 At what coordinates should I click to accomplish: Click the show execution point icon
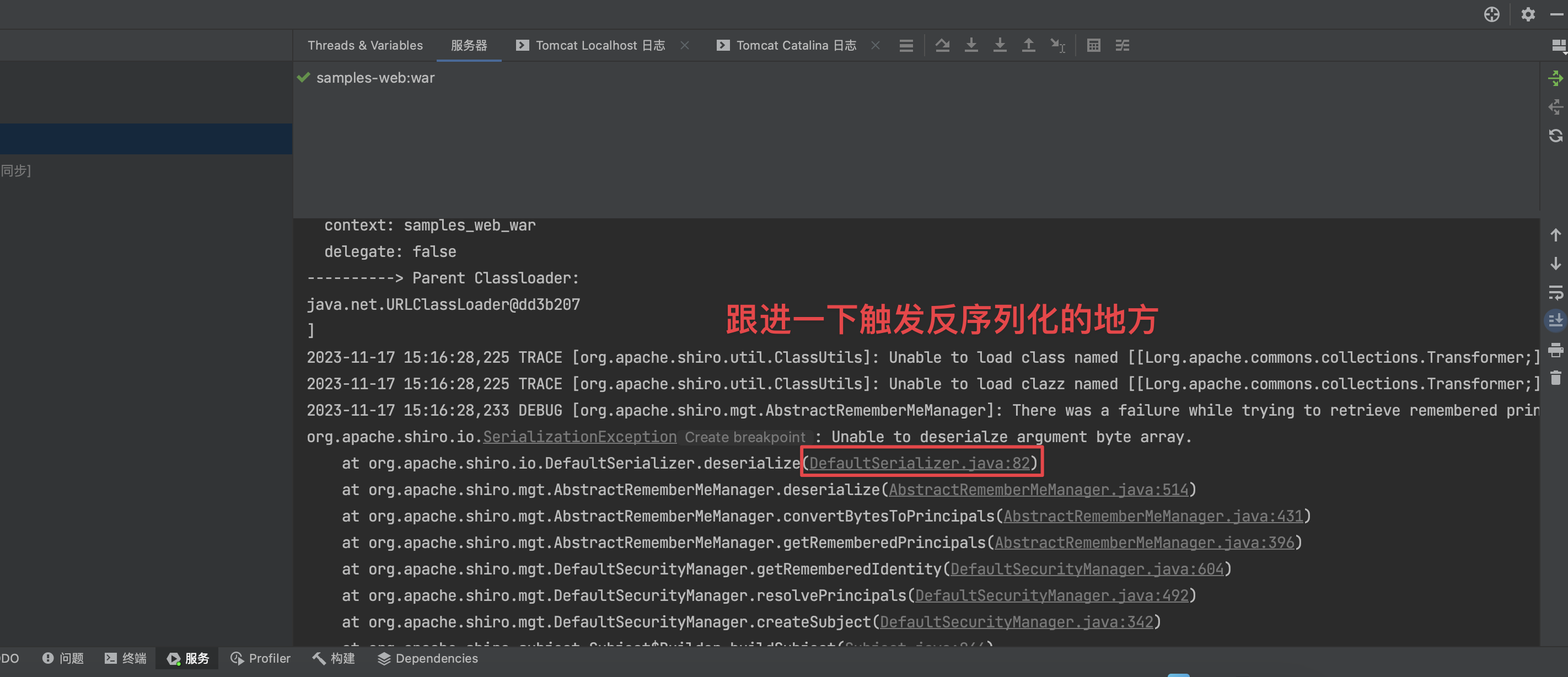coord(906,46)
